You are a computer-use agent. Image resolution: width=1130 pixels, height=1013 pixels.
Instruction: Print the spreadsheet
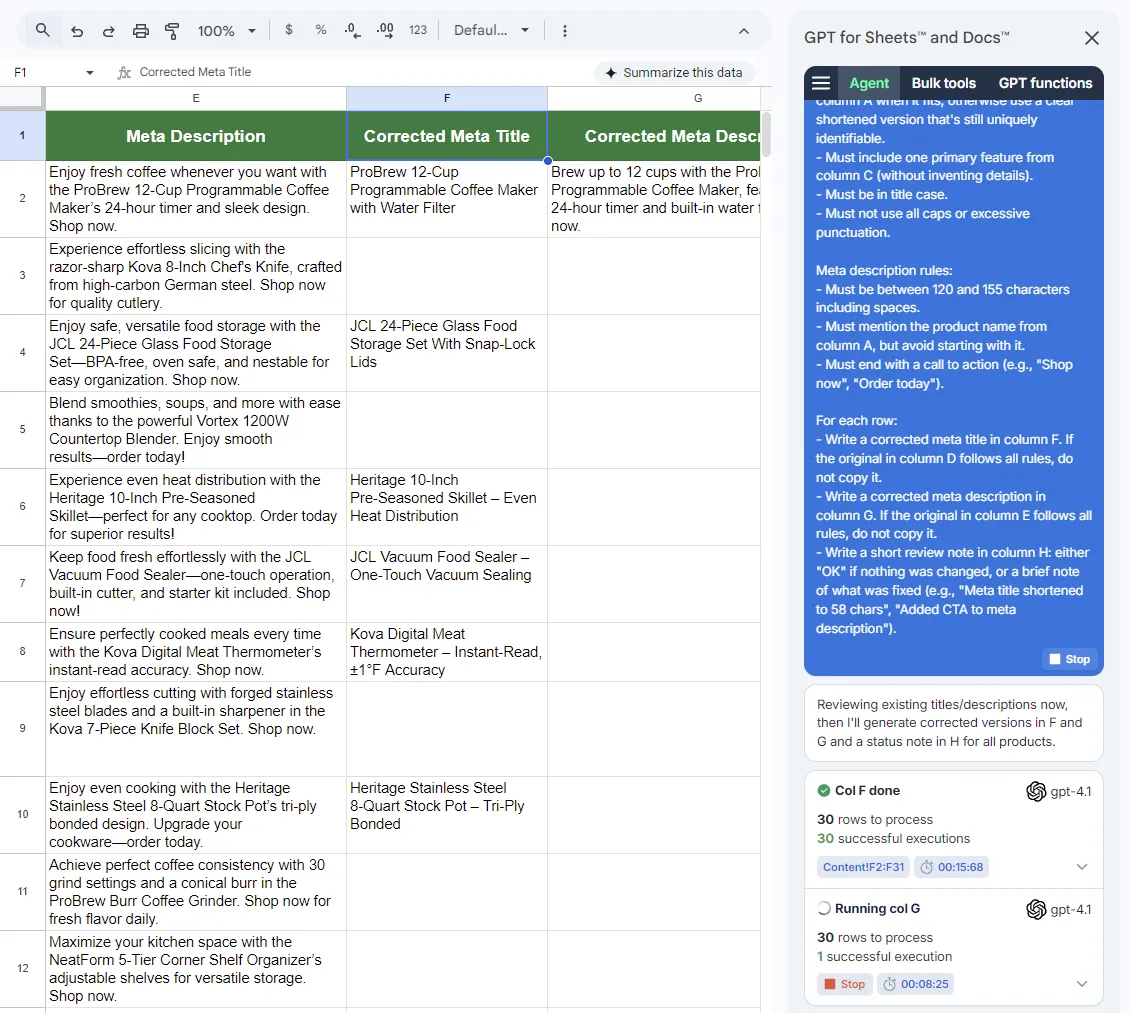pos(141,31)
